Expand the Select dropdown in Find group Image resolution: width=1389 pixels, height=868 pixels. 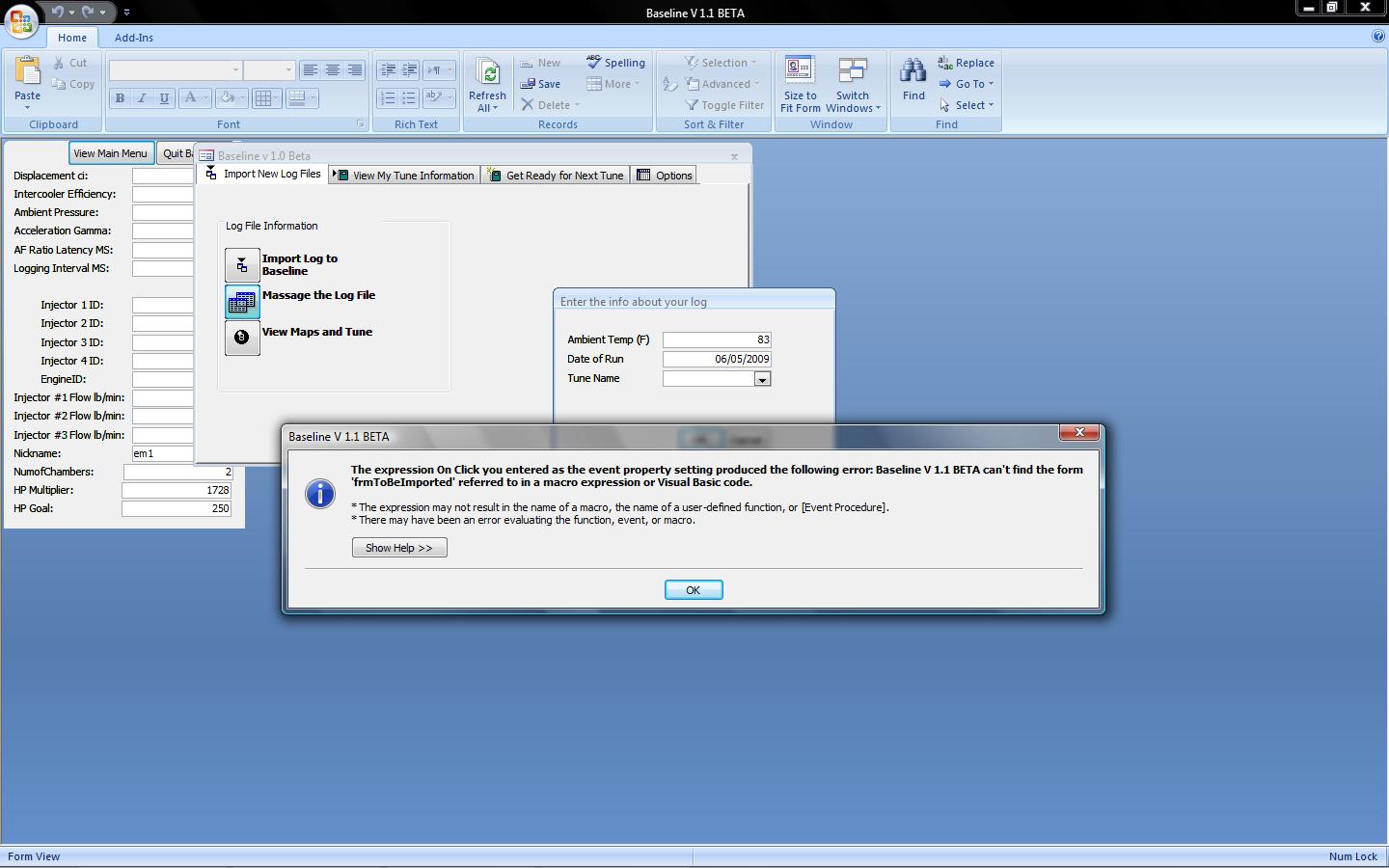[x=969, y=105]
